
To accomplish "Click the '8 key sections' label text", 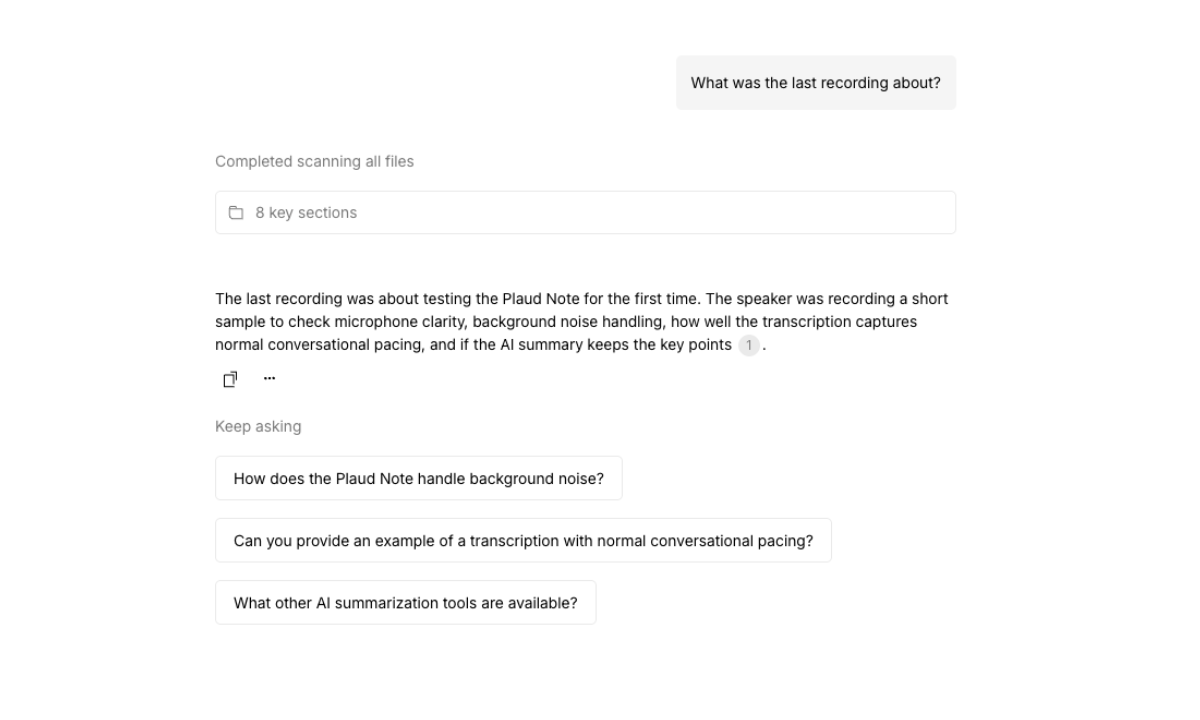I will (x=306, y=213).
